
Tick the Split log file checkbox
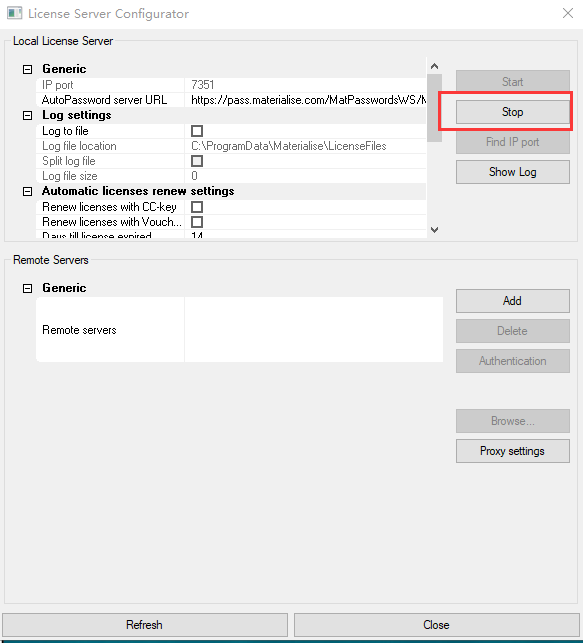click(x=197, y=161)
